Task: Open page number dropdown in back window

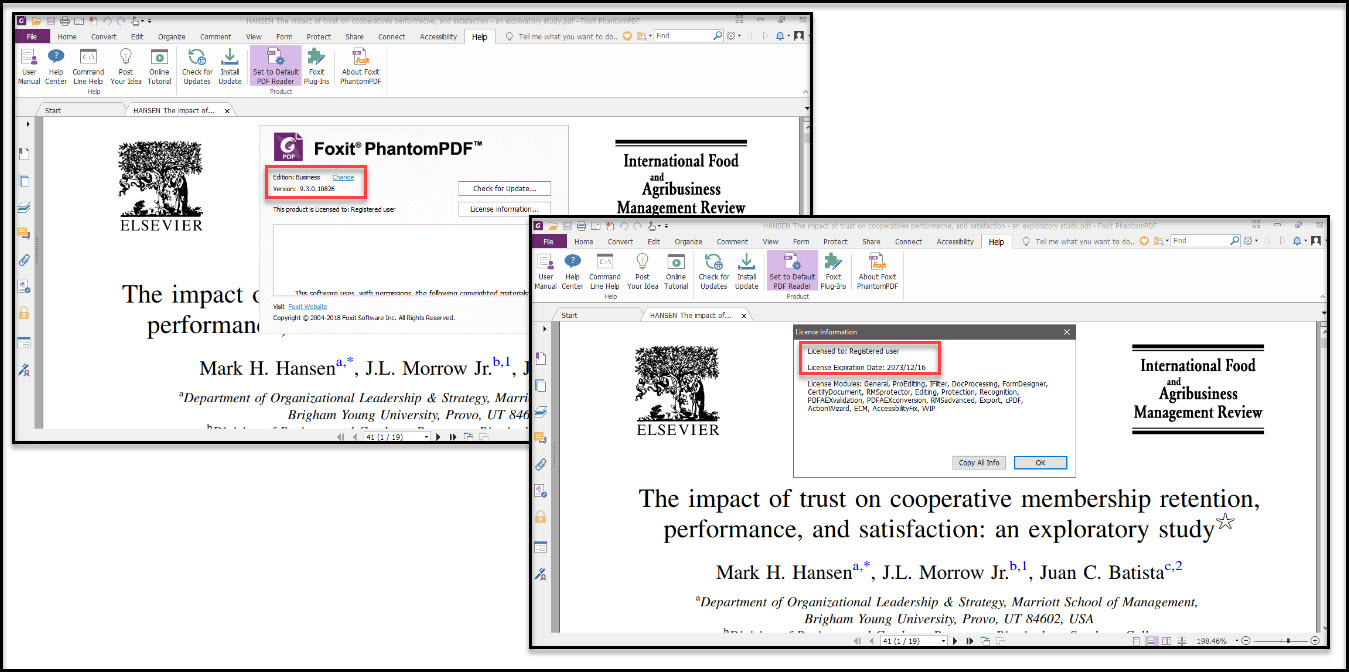Action: pyautogui.click(x=424, y=436)
